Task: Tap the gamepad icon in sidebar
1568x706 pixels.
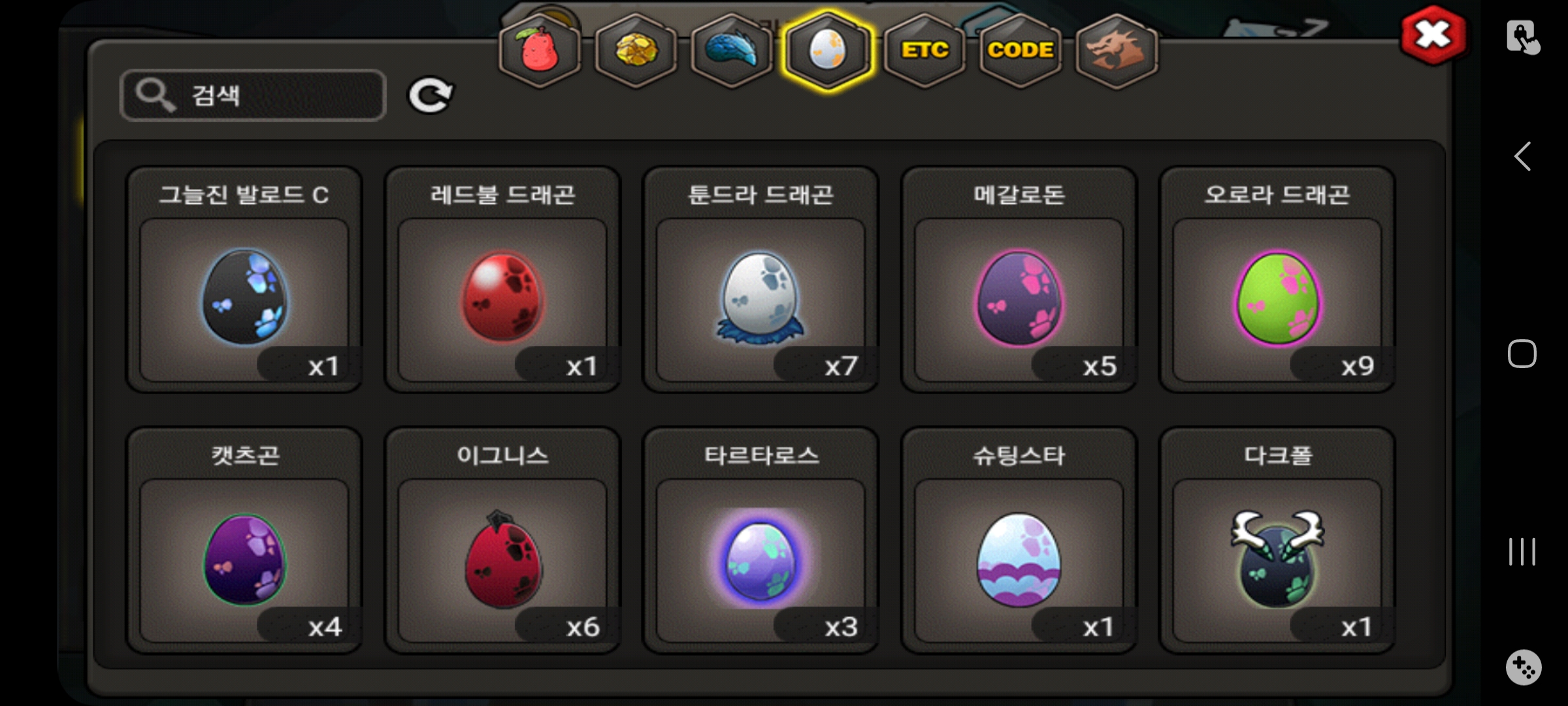Action: coord(1524,667)
